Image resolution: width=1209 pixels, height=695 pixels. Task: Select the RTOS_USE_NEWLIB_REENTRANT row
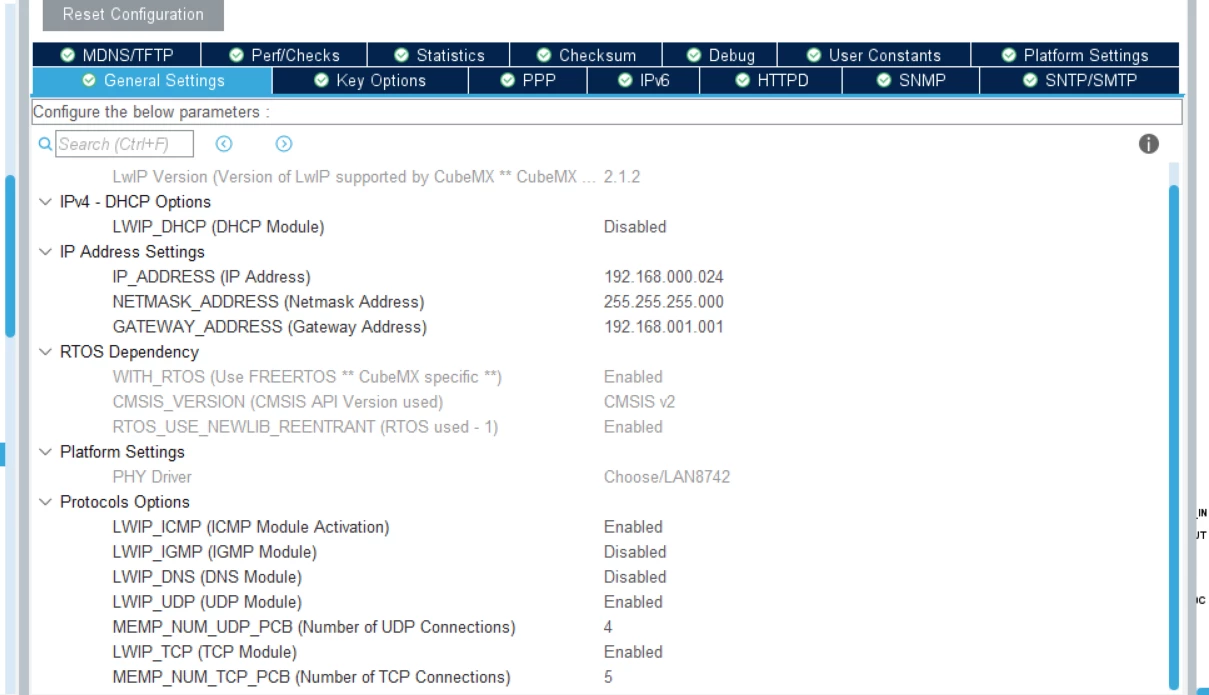[600, 427]
